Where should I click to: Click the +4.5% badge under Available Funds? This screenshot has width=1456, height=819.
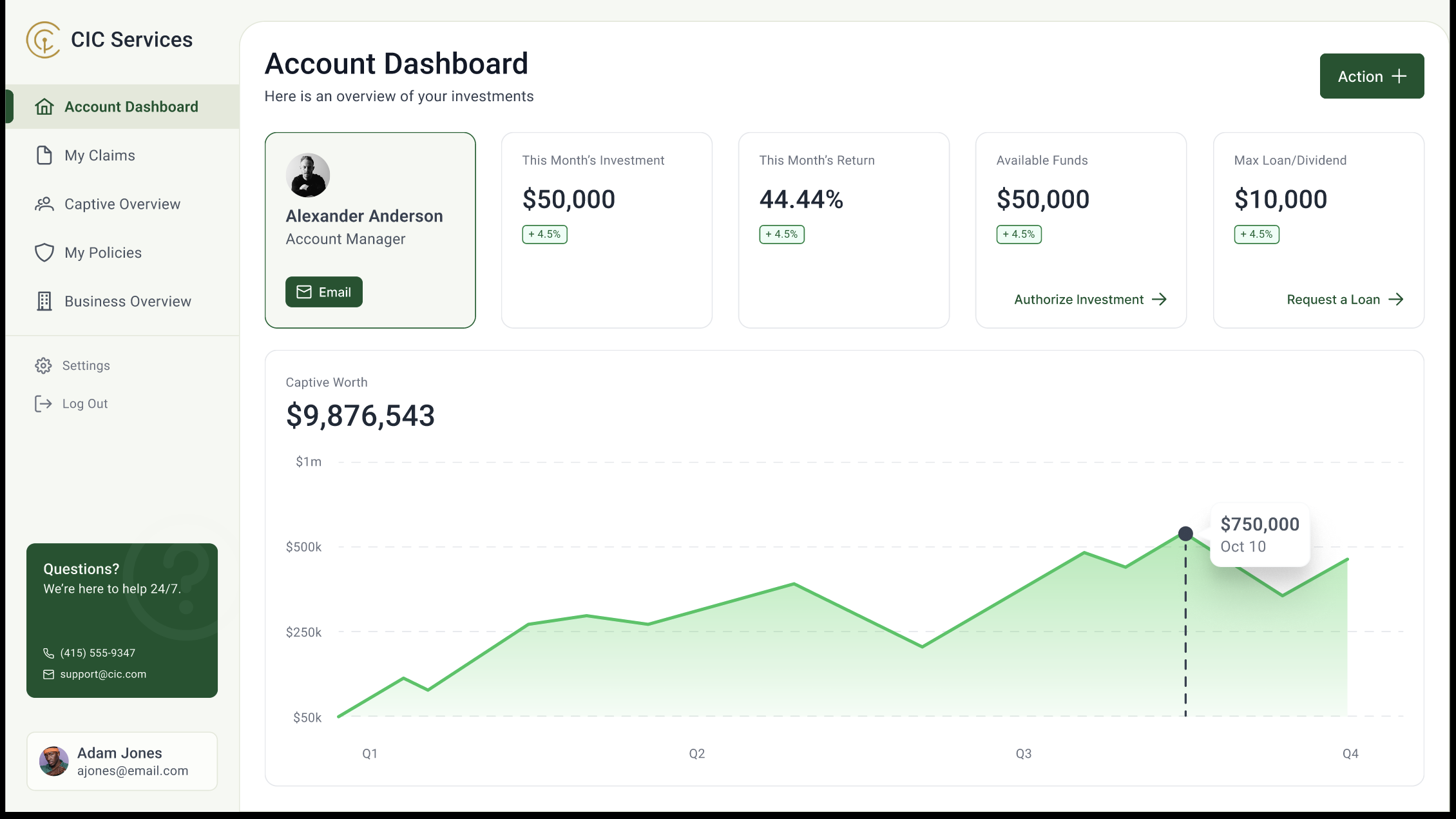pos(1019,235)
